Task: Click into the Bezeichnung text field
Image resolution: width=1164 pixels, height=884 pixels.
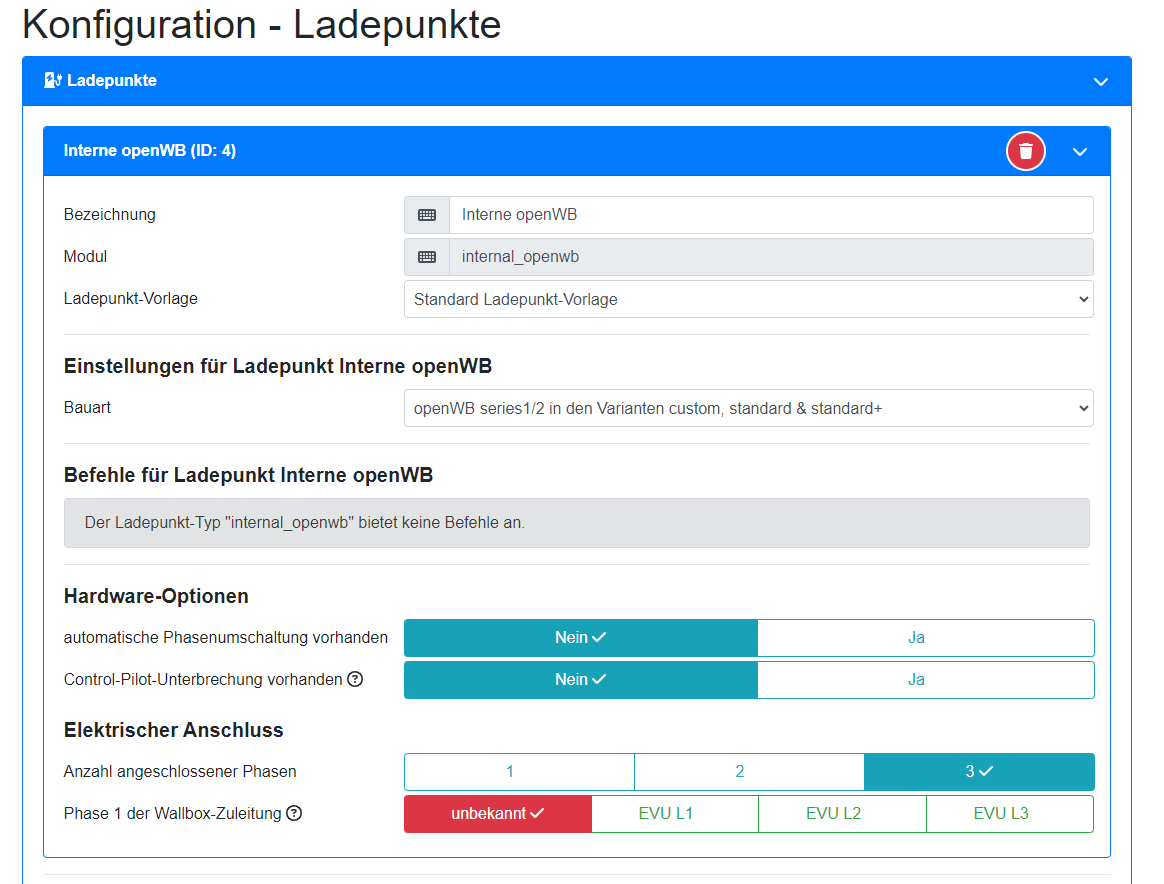Action: click(x=770, y=215)
